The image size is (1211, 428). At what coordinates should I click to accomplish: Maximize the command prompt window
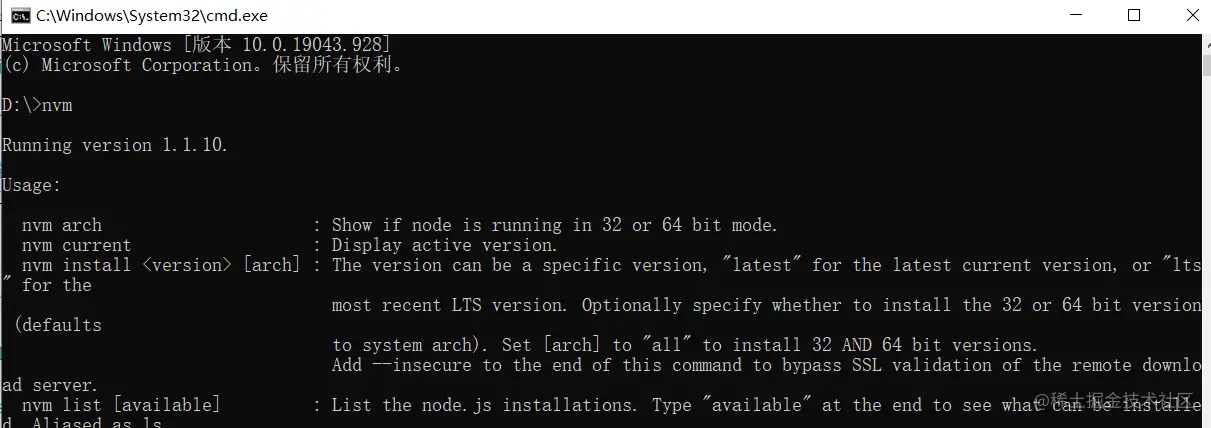tap(1134, 15)
